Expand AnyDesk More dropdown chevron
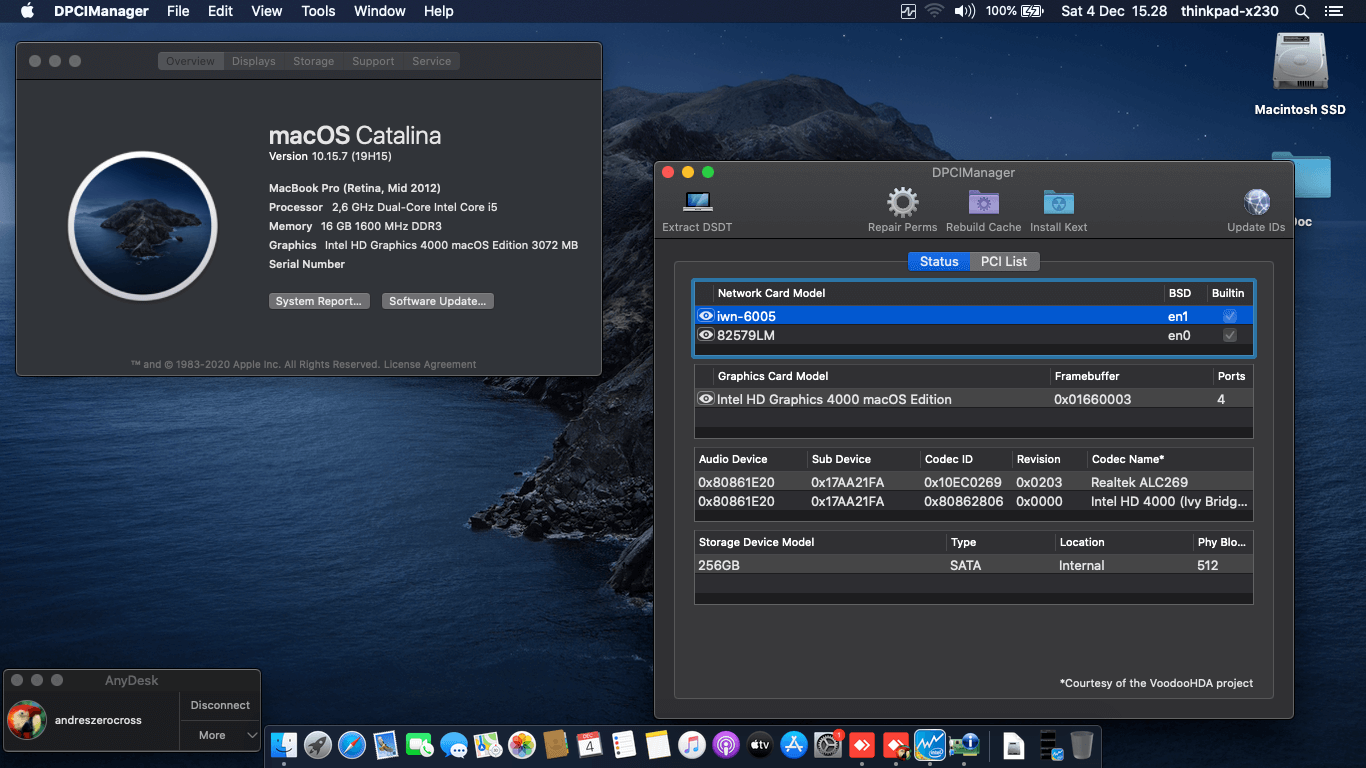 [x=252, y=735]
